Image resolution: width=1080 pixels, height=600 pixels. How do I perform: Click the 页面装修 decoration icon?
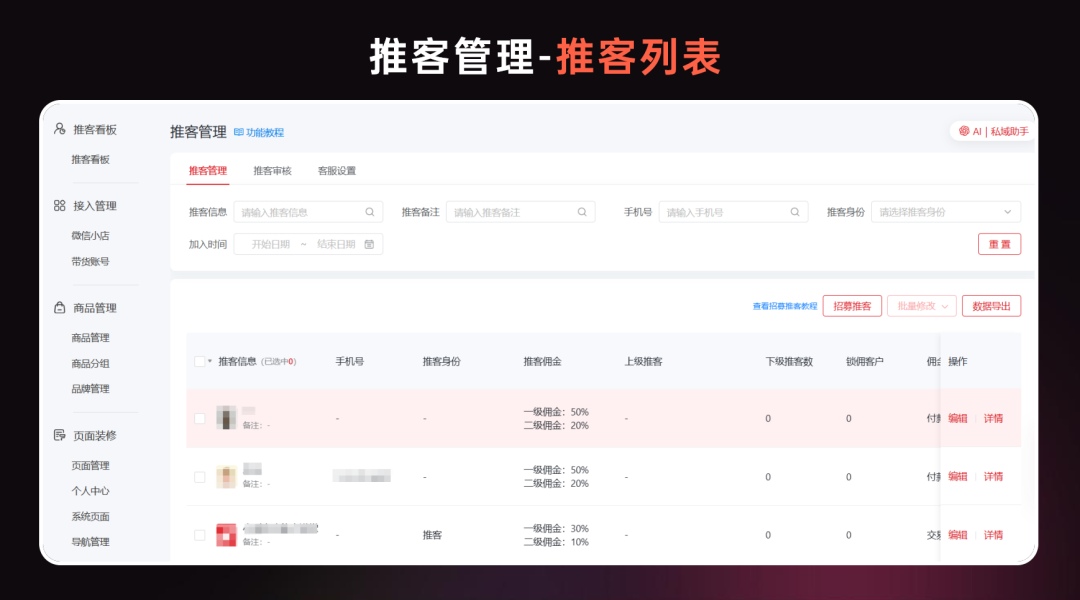tap(59, 435)
